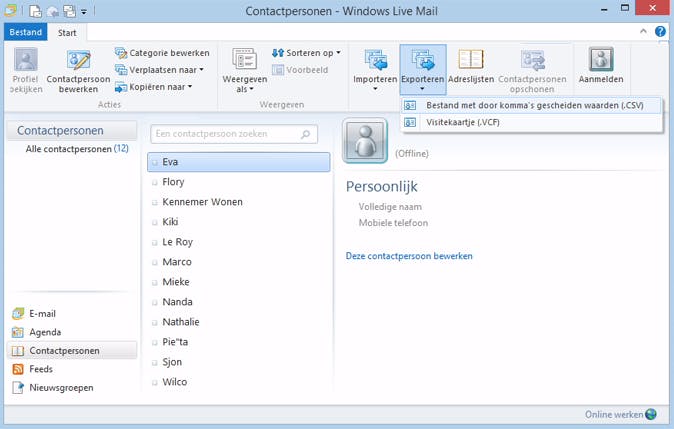Select Contactpersonen in the sidebar

[x=72, y=351]
